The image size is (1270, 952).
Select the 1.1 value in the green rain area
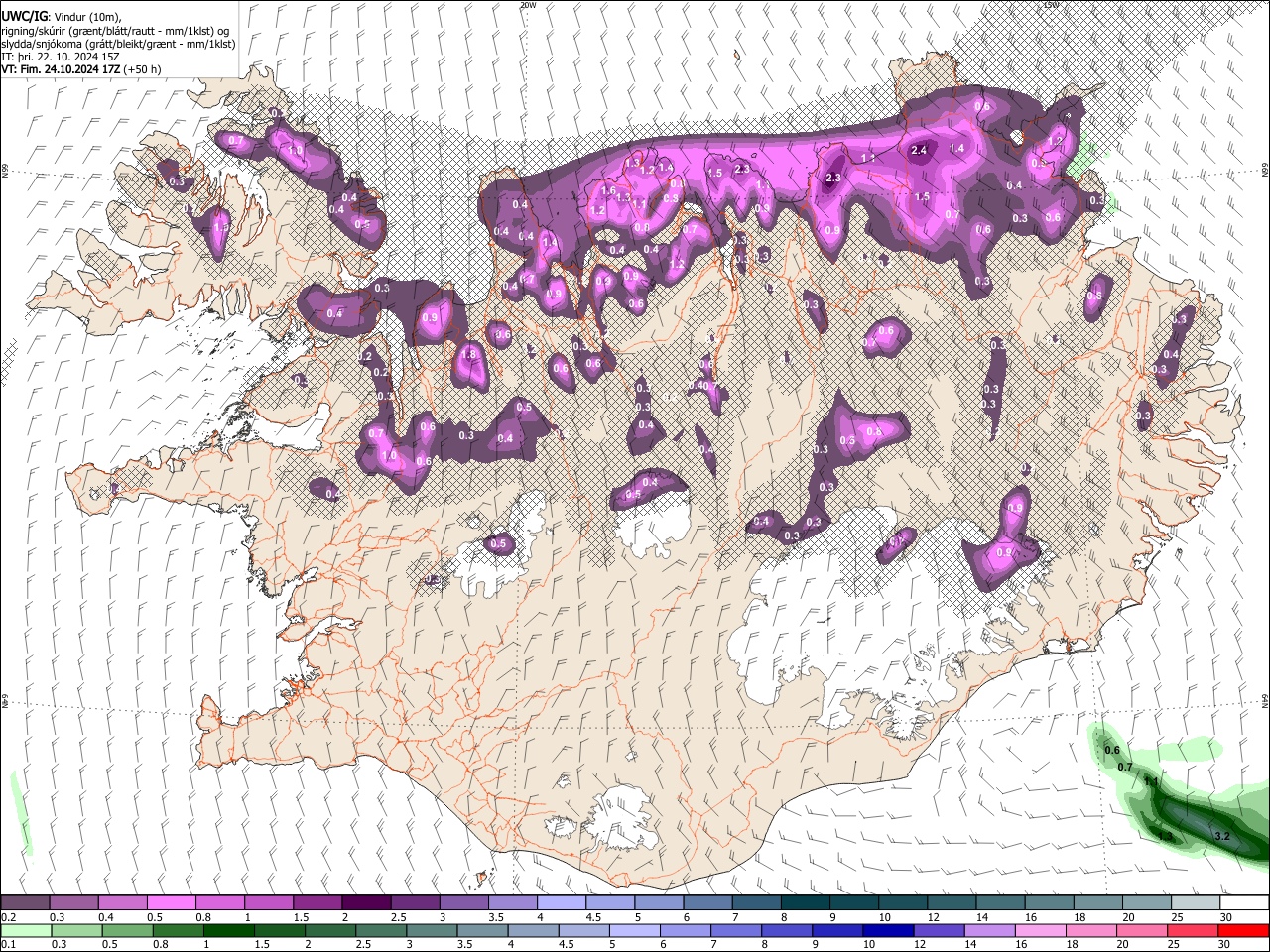(1151, 782)
